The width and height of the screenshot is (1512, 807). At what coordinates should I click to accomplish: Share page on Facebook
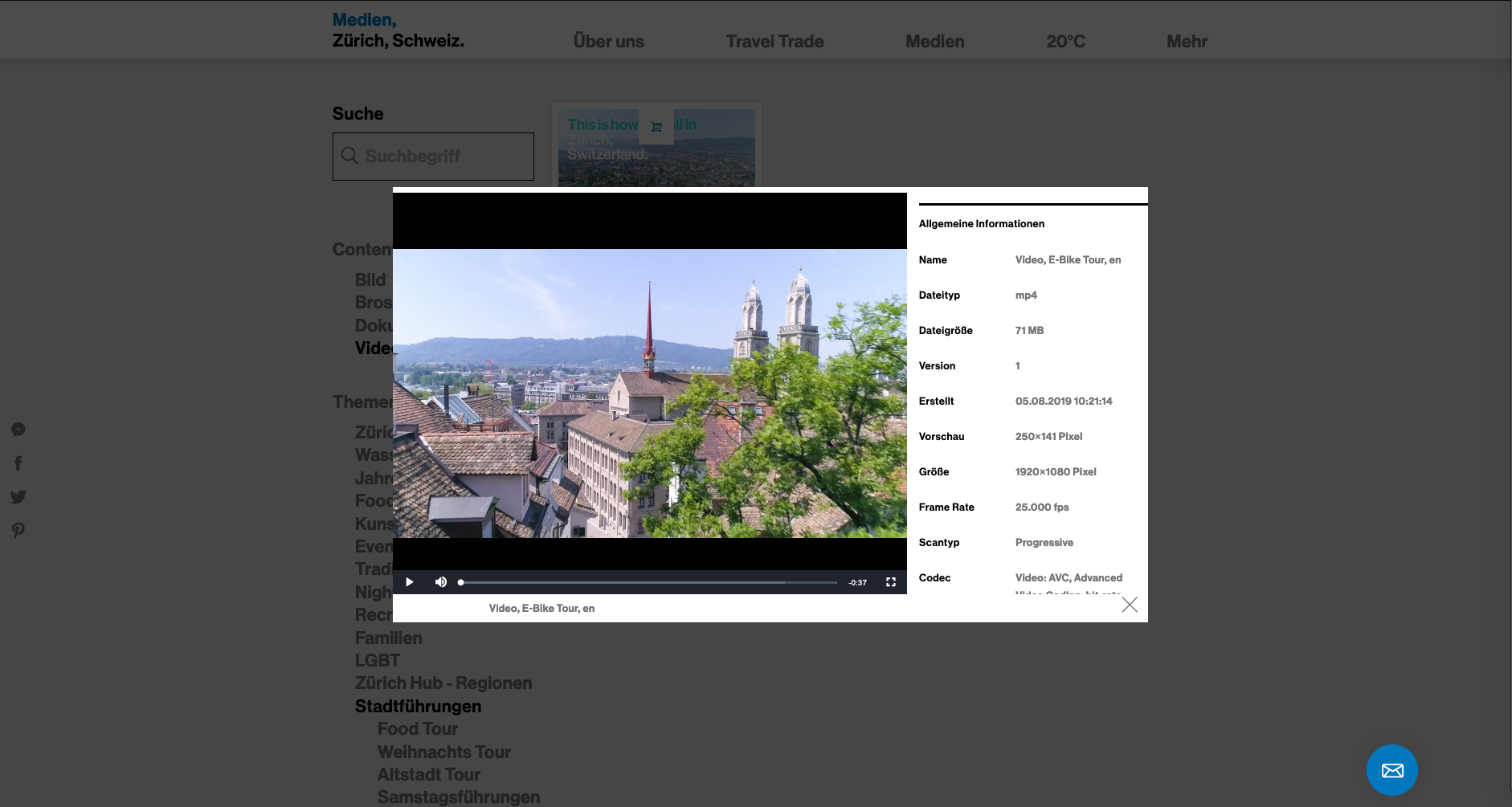18,463
